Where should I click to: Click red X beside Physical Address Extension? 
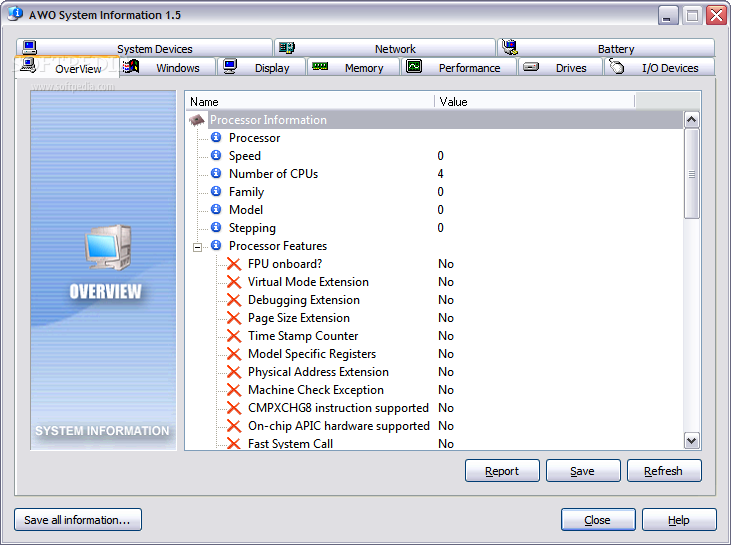(x=234, y=372)
